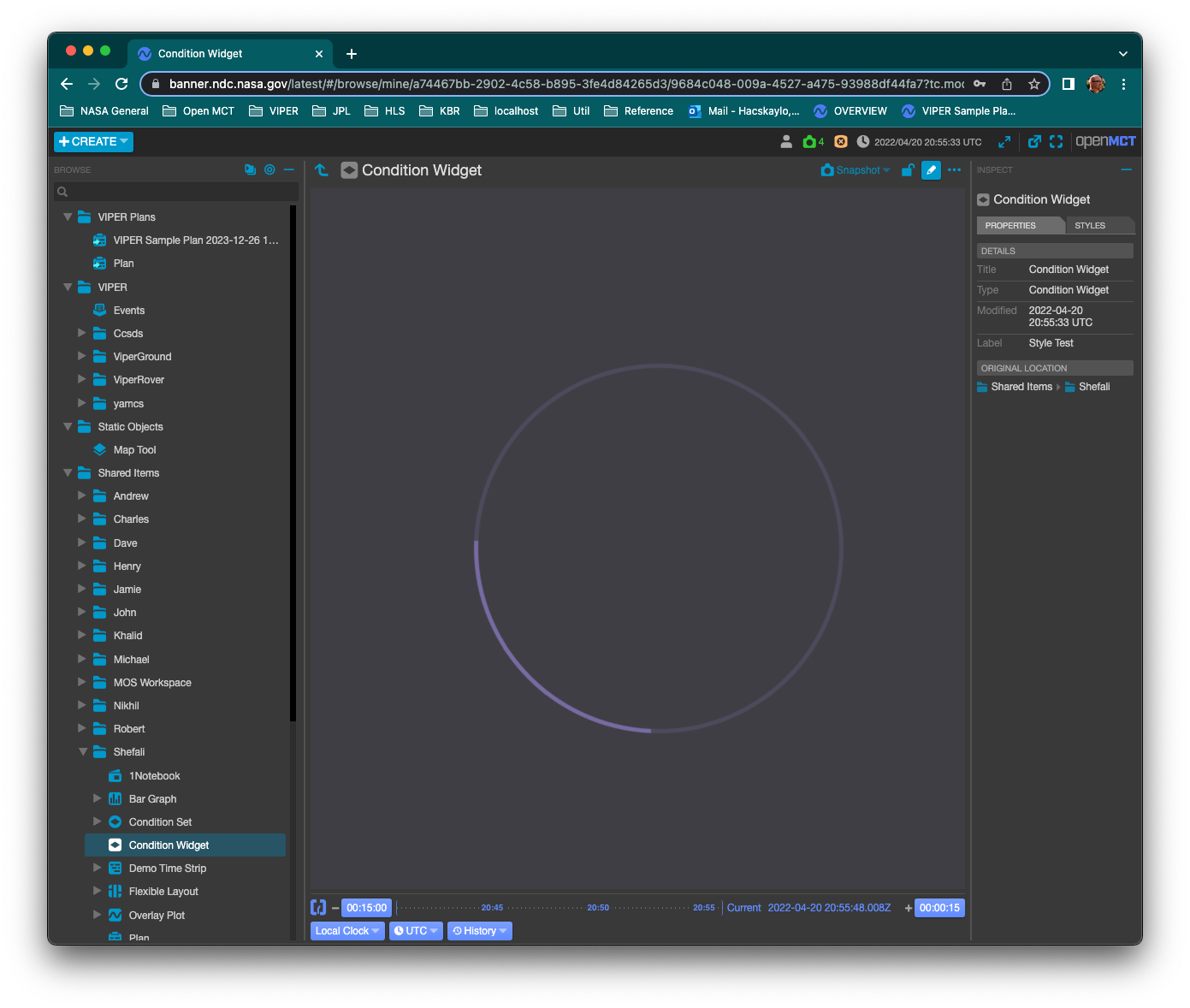1190x1008 pixels.
Task: Navigate up using the back arrow icon
Action: [322, 170]
